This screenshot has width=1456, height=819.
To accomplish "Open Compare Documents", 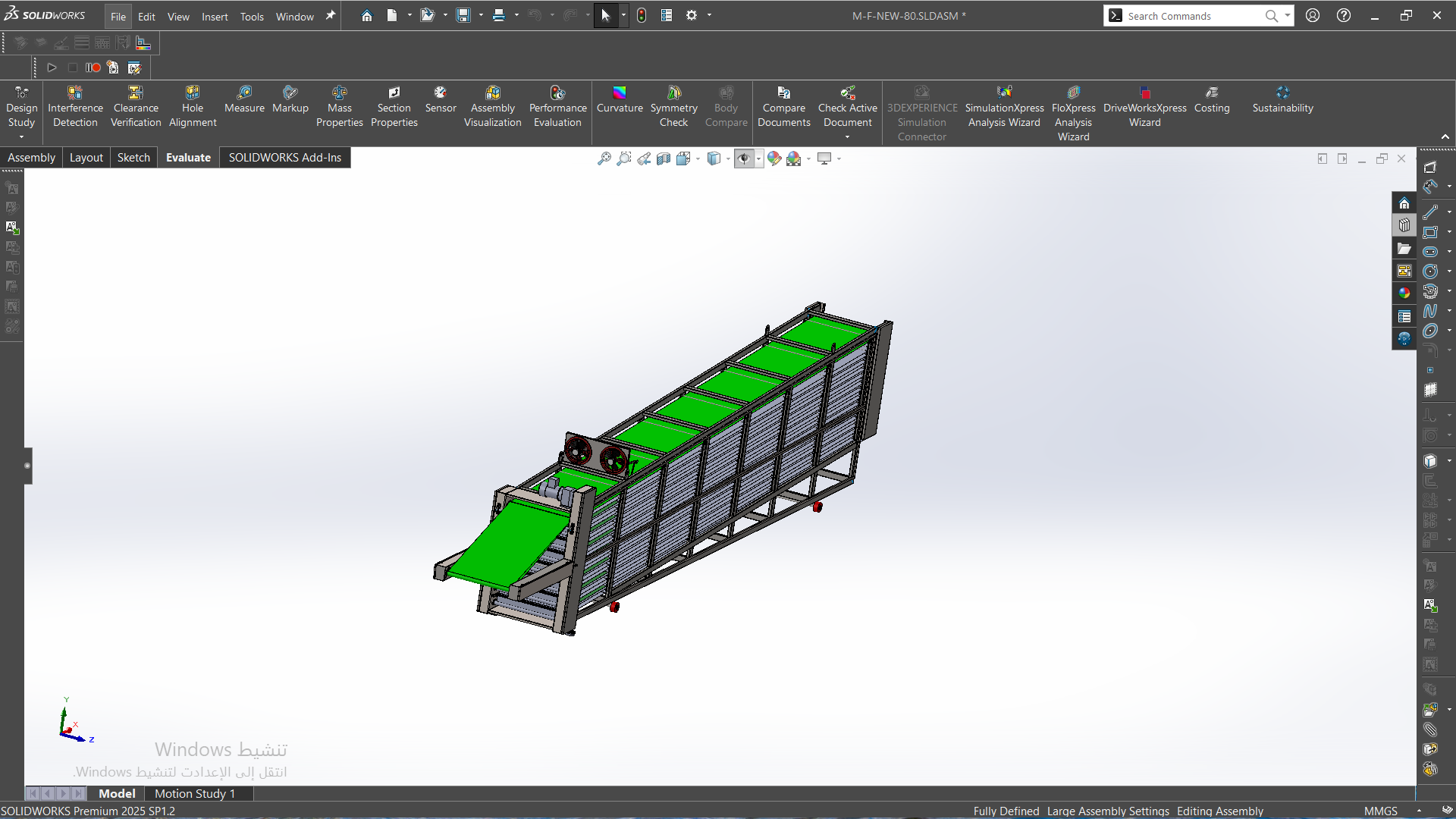I will pos(783,106).
